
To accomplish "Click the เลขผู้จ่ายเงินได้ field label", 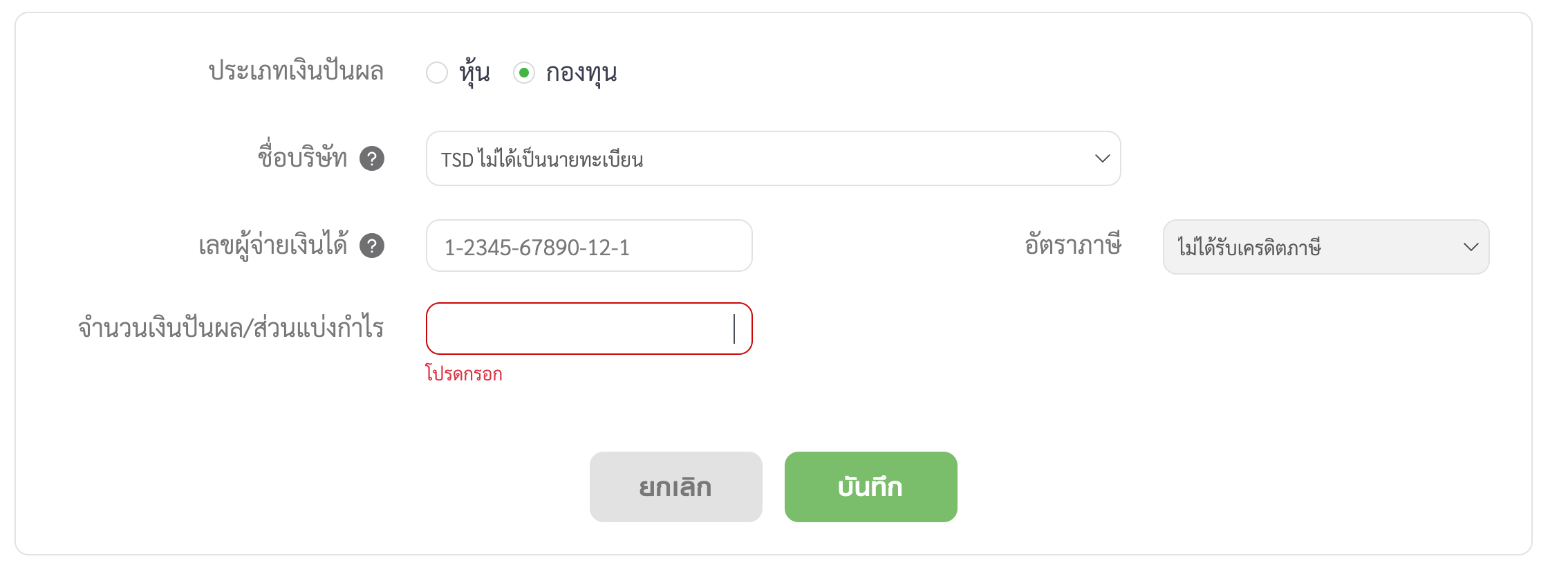I will 273,246.
